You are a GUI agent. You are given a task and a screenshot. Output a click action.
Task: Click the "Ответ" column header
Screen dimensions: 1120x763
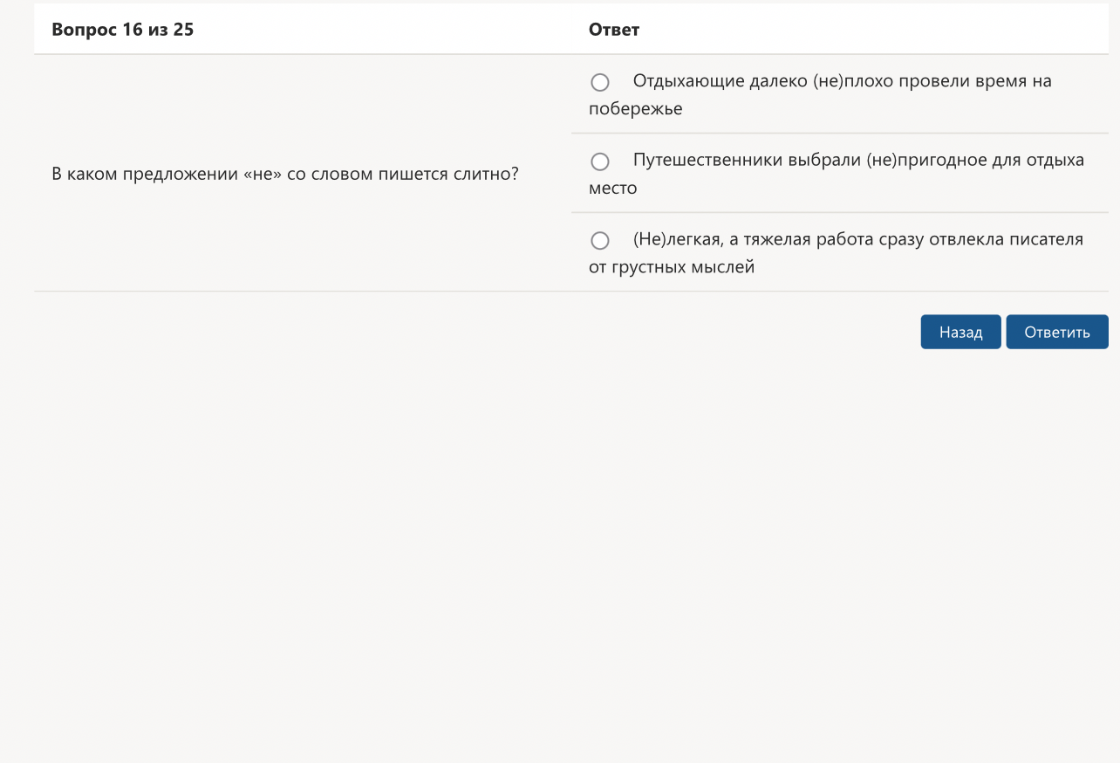pos(614,29)
